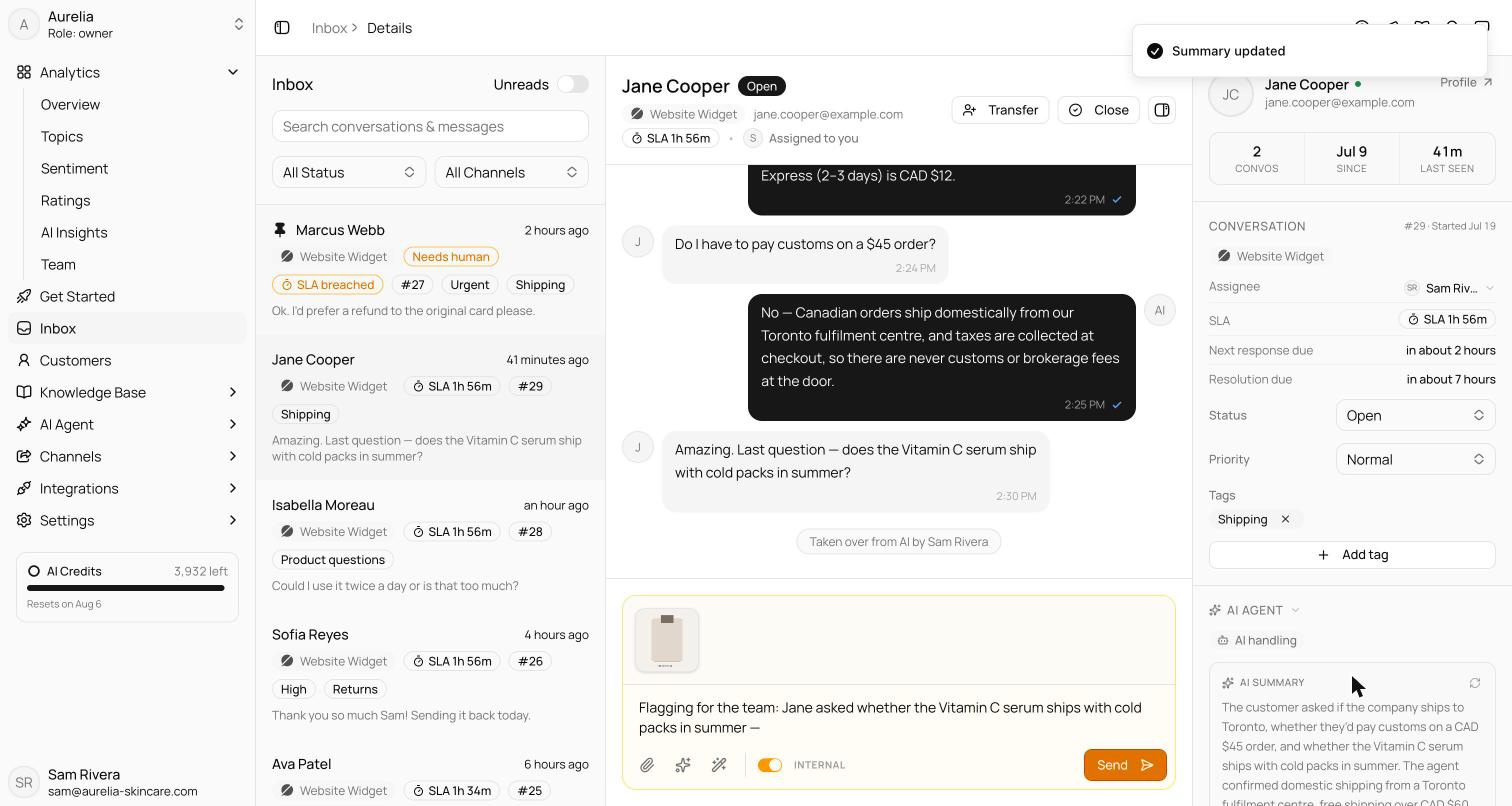Click the Analytics chart icon
Screen dimensions: 1512x806
pos(24,72)
